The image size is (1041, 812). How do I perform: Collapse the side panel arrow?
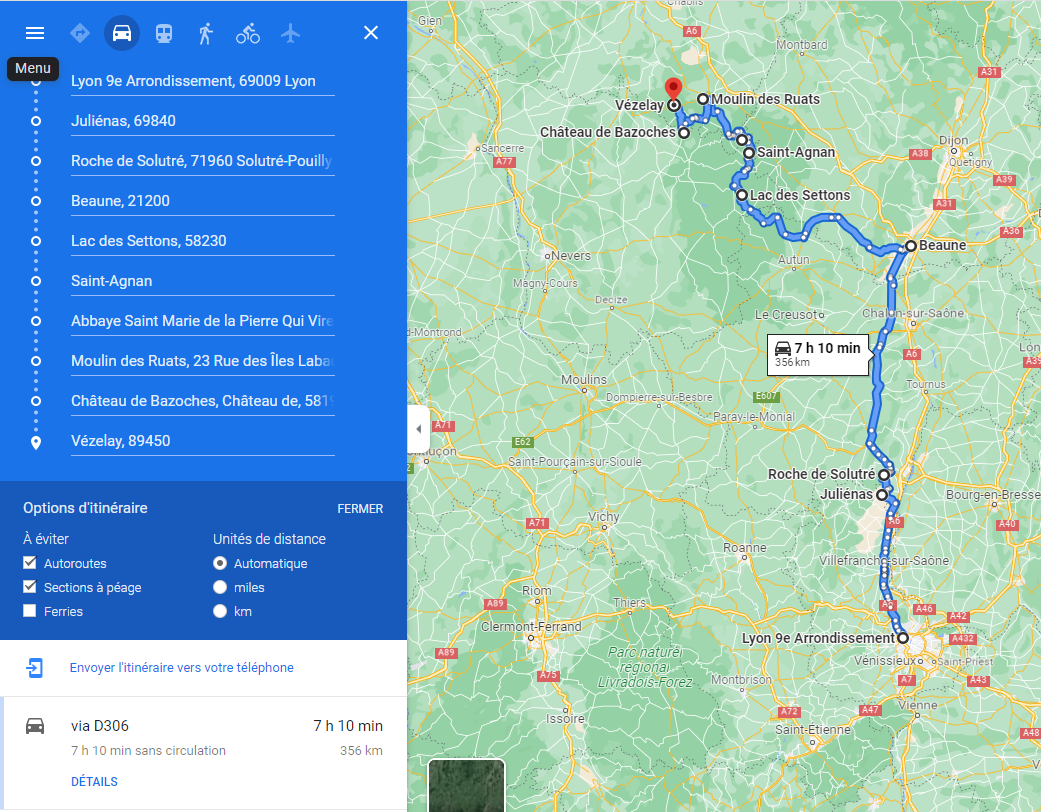point(418,429)
